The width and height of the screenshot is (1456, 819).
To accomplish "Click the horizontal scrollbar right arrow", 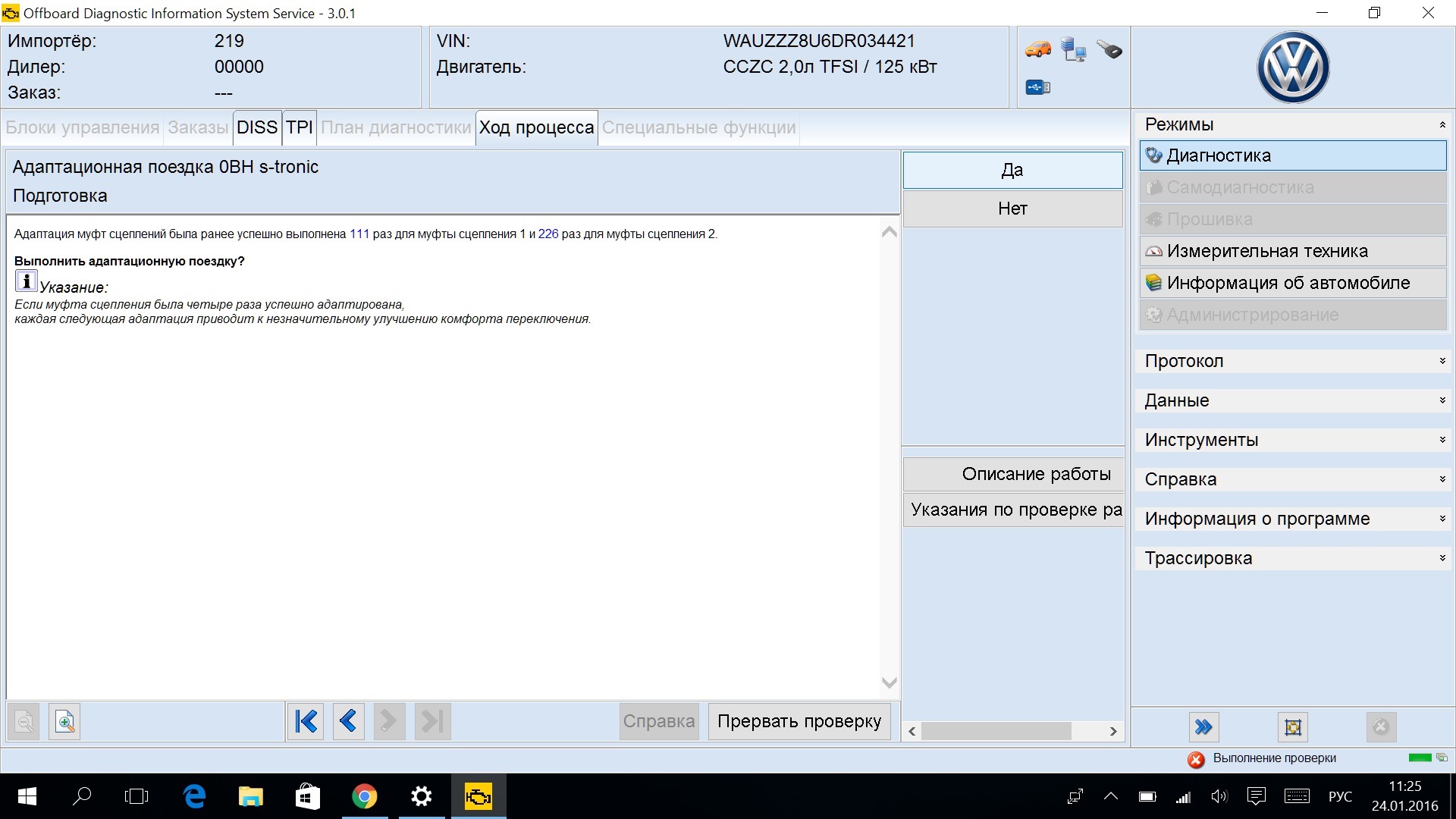I will click(x=1112, y=731).
